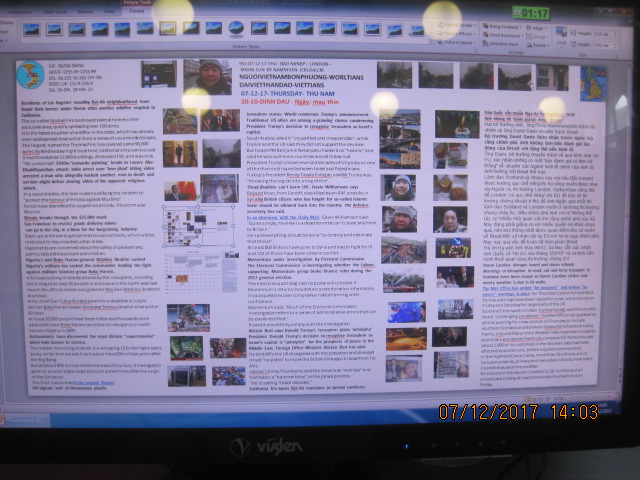Select the phone screenshot image beside the header
Screen dimensions: 640x480
pyautogui.click(x=159, y=74)
